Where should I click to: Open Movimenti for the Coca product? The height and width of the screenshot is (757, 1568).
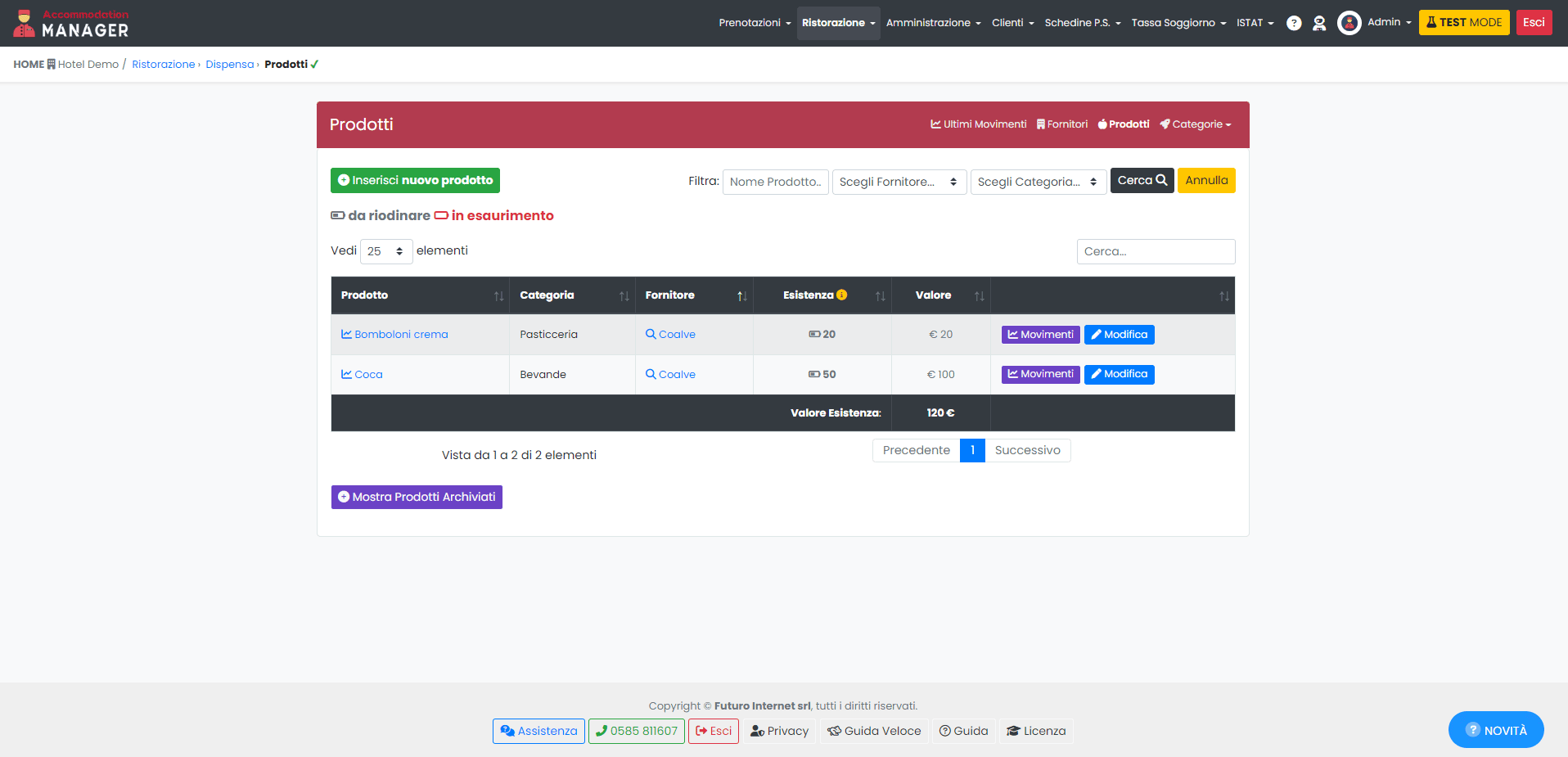coord(1040,374)
